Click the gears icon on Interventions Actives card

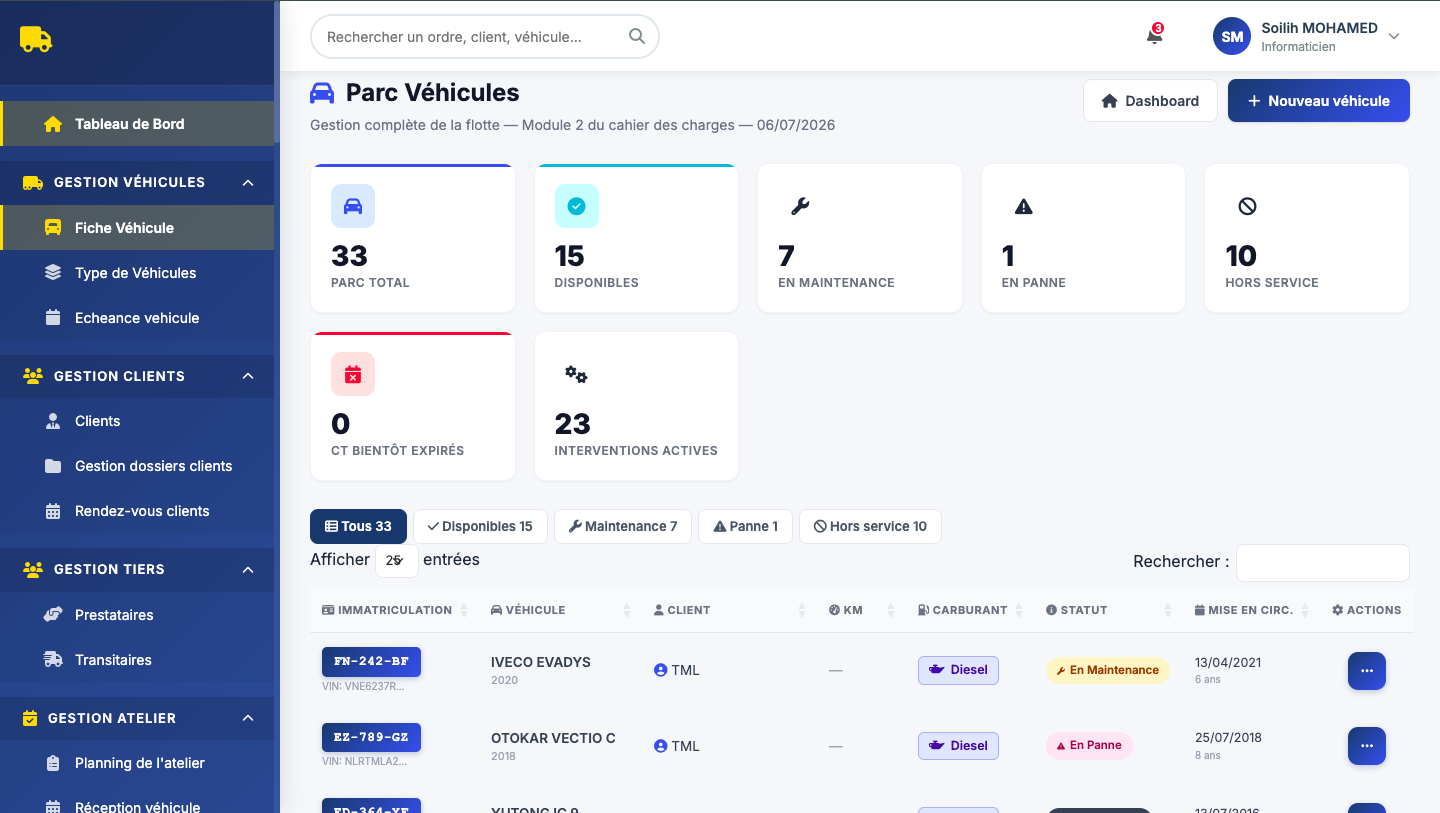coord(576,374)
